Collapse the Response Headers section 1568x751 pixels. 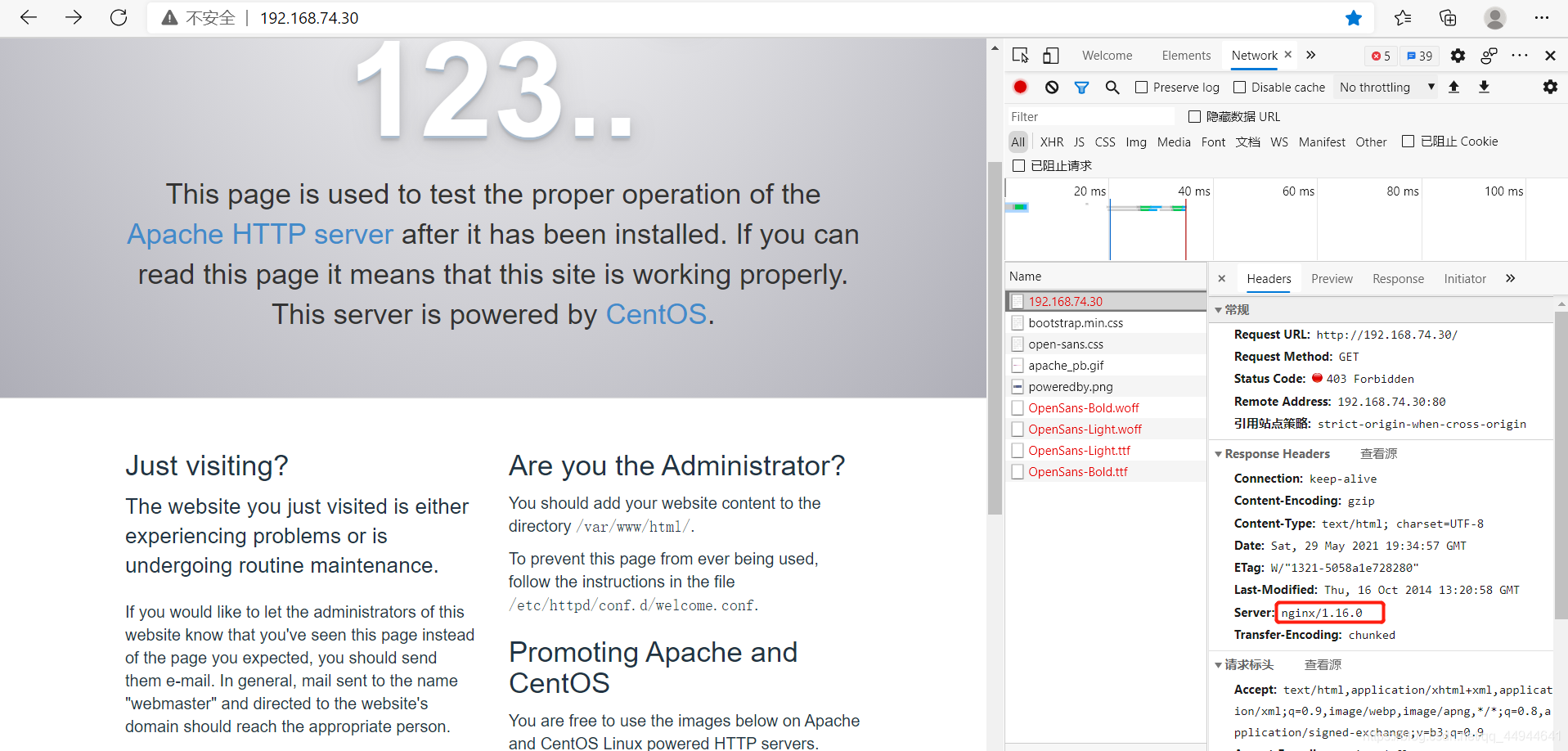(1218, 454)
